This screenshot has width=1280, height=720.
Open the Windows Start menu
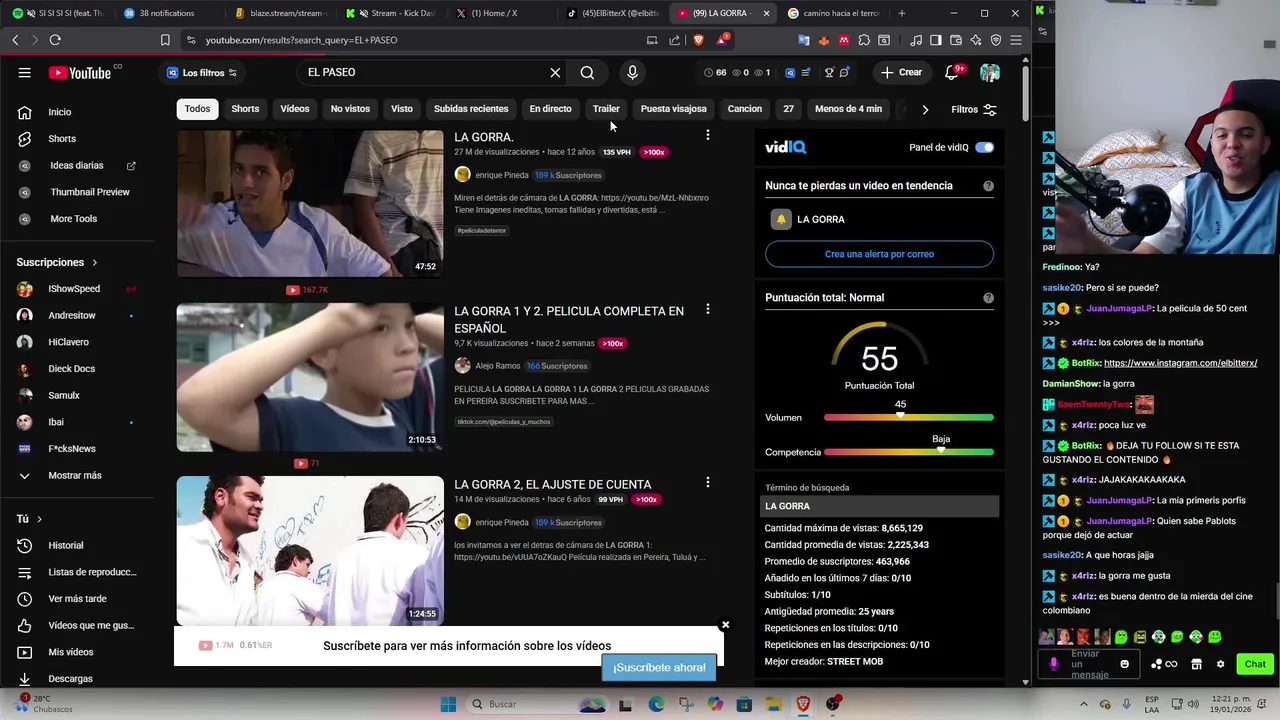(x=448, y=704)
